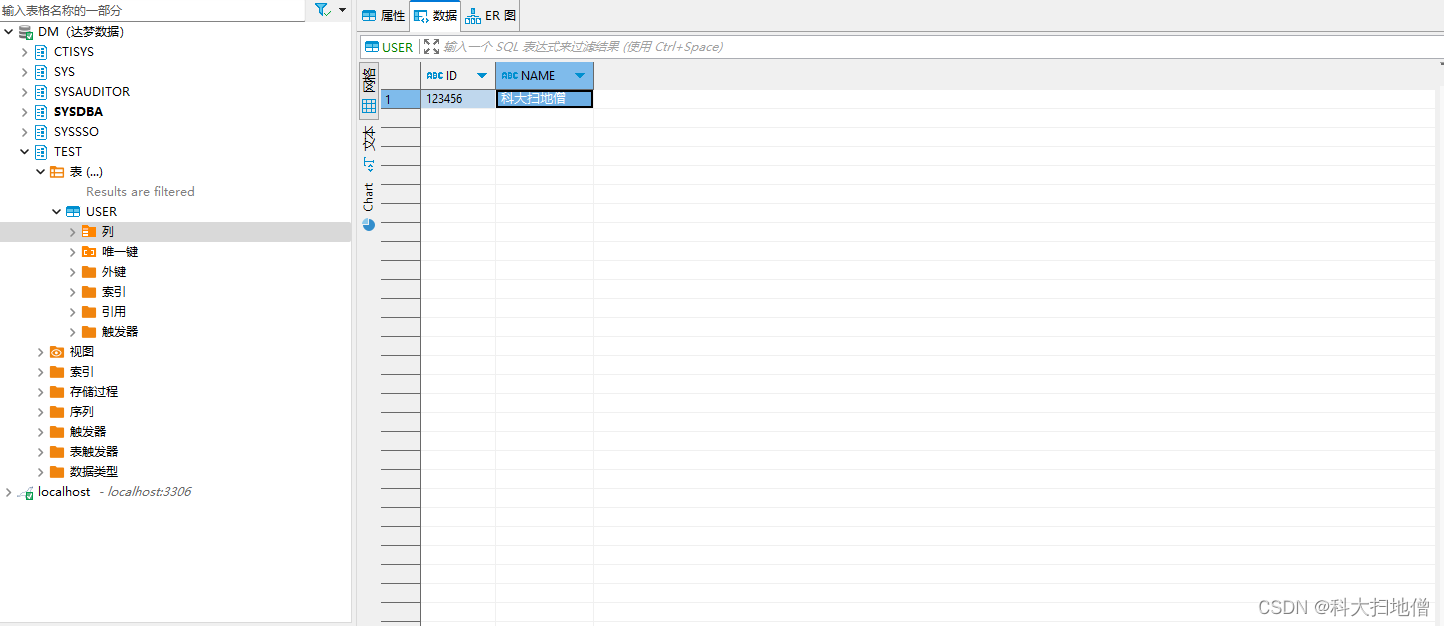The width and height of the screenshot is (1444, 626).
Task: Expand the SYSDBA schema node
Action: click(x=25, y=112)
